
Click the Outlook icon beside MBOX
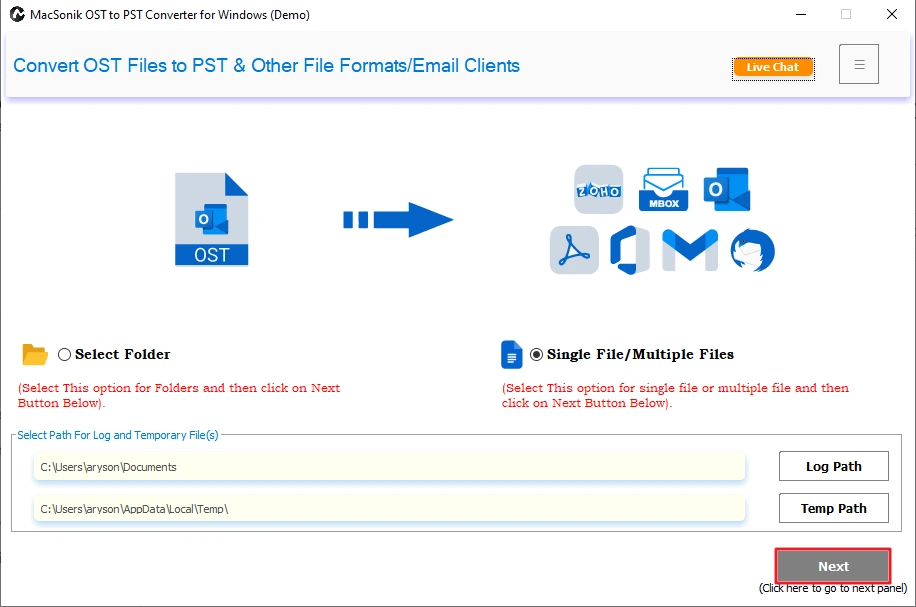click(x=726, y=189)
